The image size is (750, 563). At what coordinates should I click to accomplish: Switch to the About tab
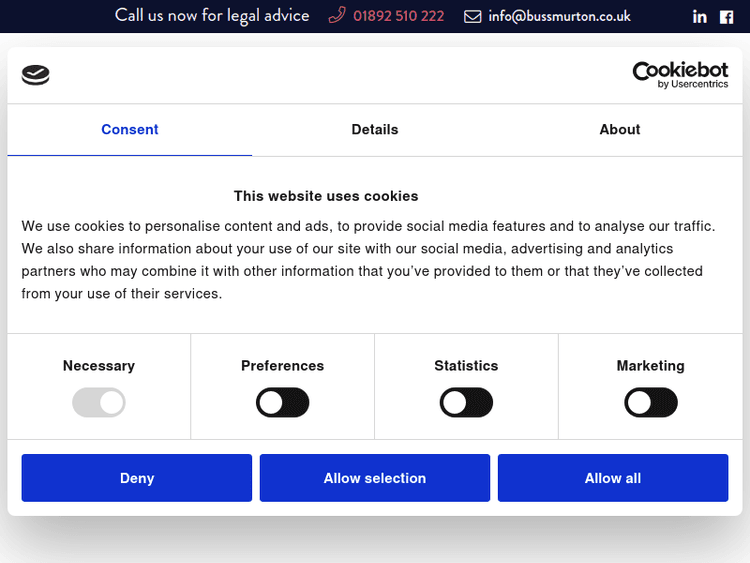tap(620, 130)
